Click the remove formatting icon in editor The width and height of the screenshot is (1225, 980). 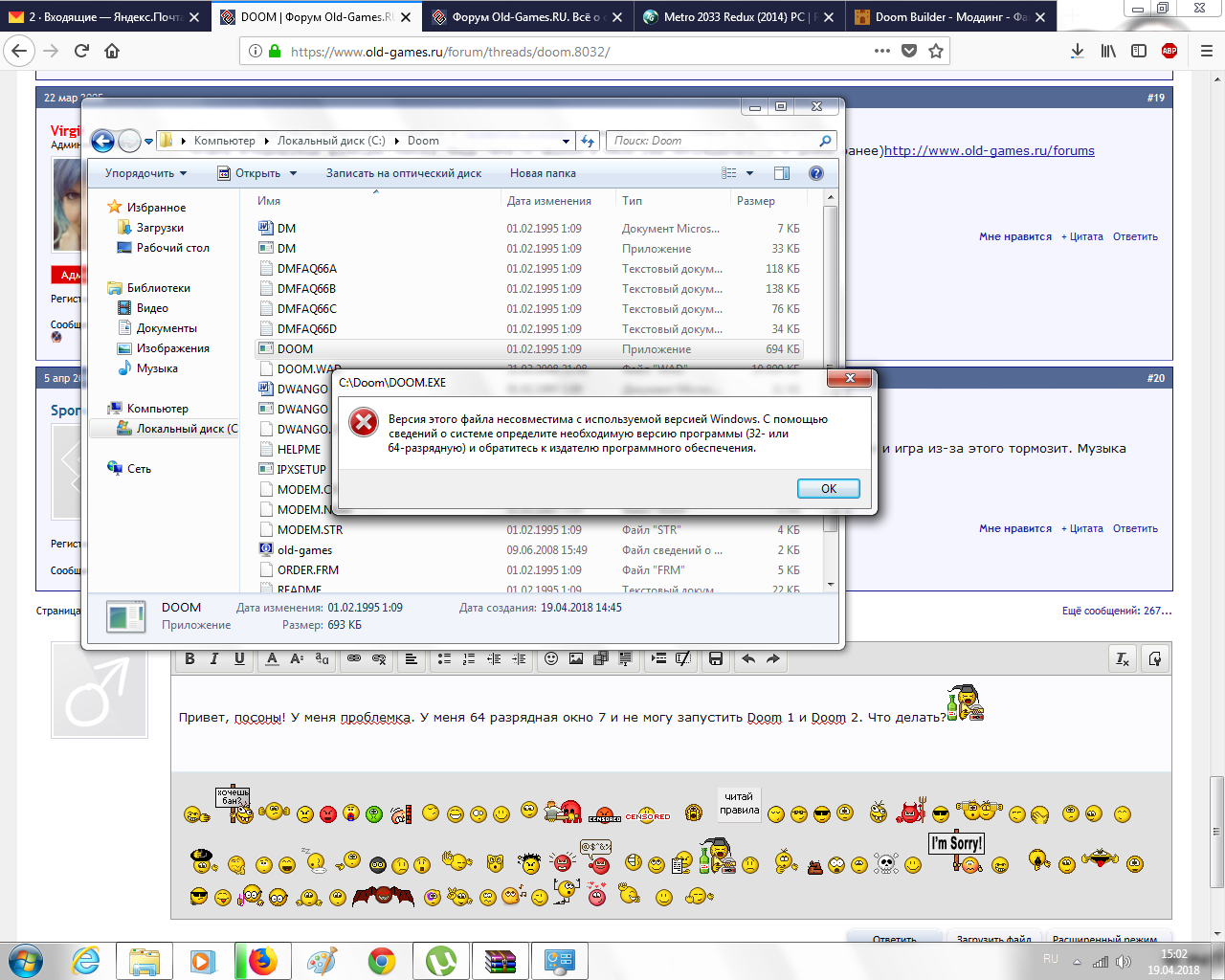1123,658
